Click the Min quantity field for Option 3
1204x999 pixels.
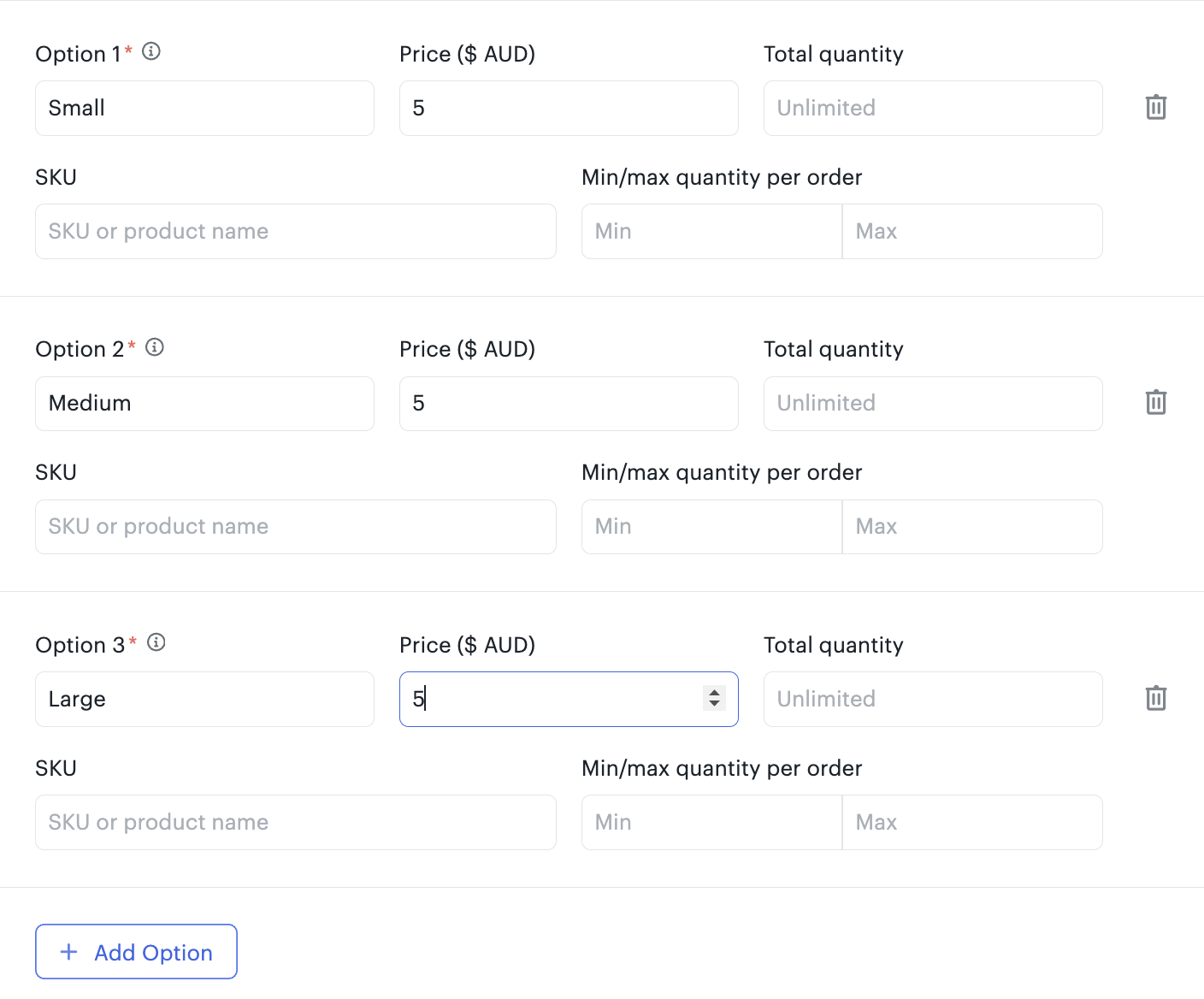tap(711, 822)
